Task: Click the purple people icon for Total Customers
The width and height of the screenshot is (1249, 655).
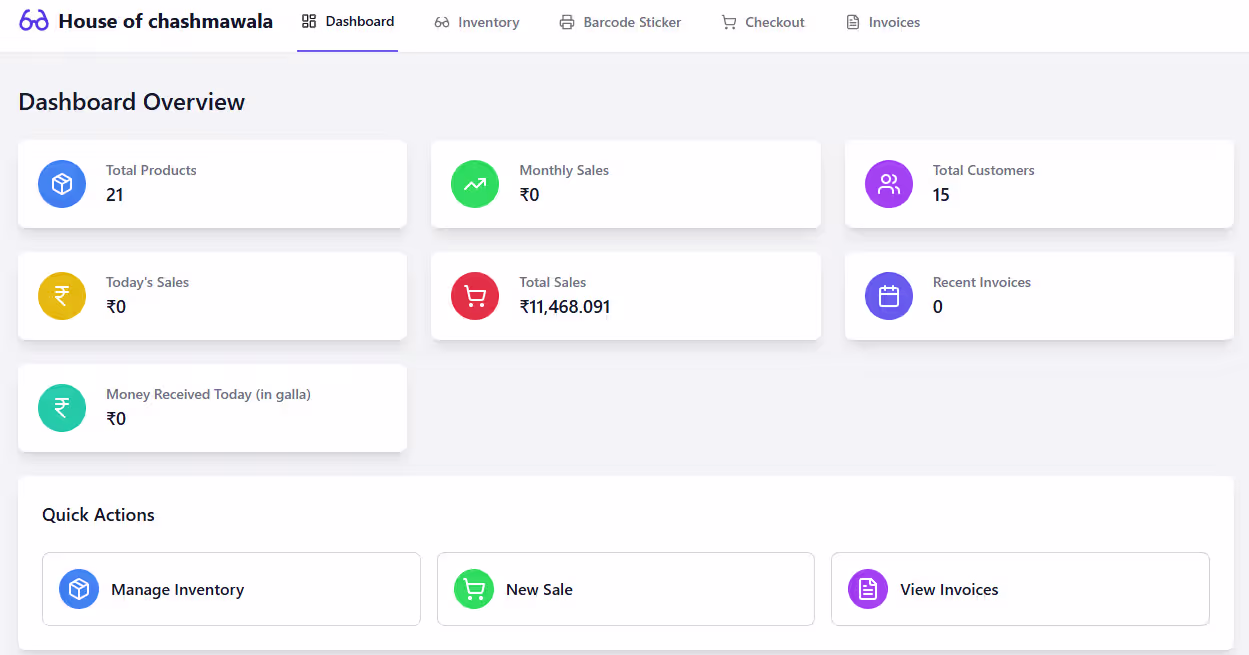Action: 889,184
